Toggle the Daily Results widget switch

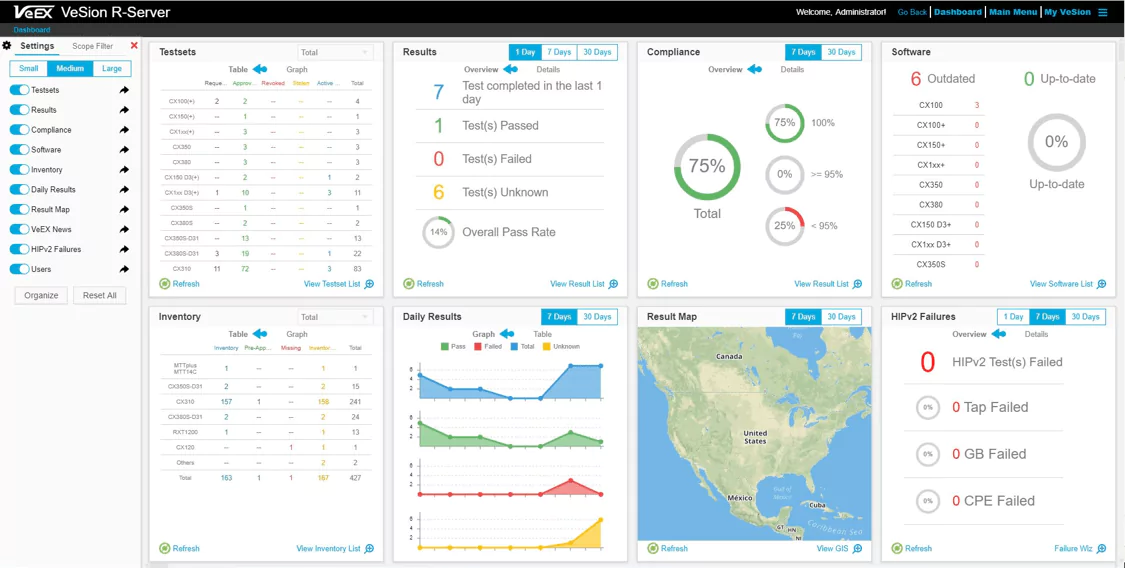pos(19,190)
